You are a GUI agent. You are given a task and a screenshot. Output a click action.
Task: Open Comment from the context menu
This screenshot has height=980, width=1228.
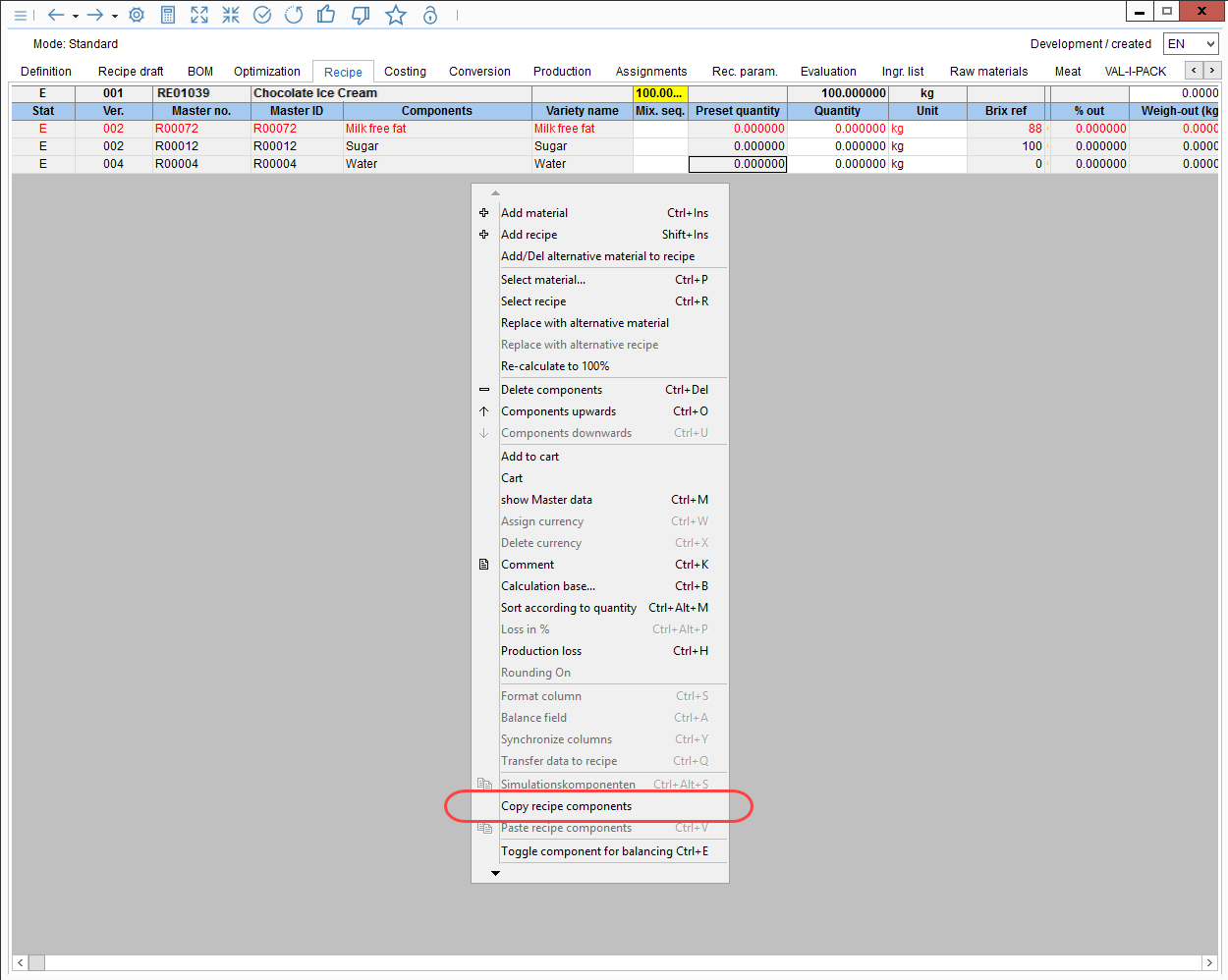click(x=600, y=565)
